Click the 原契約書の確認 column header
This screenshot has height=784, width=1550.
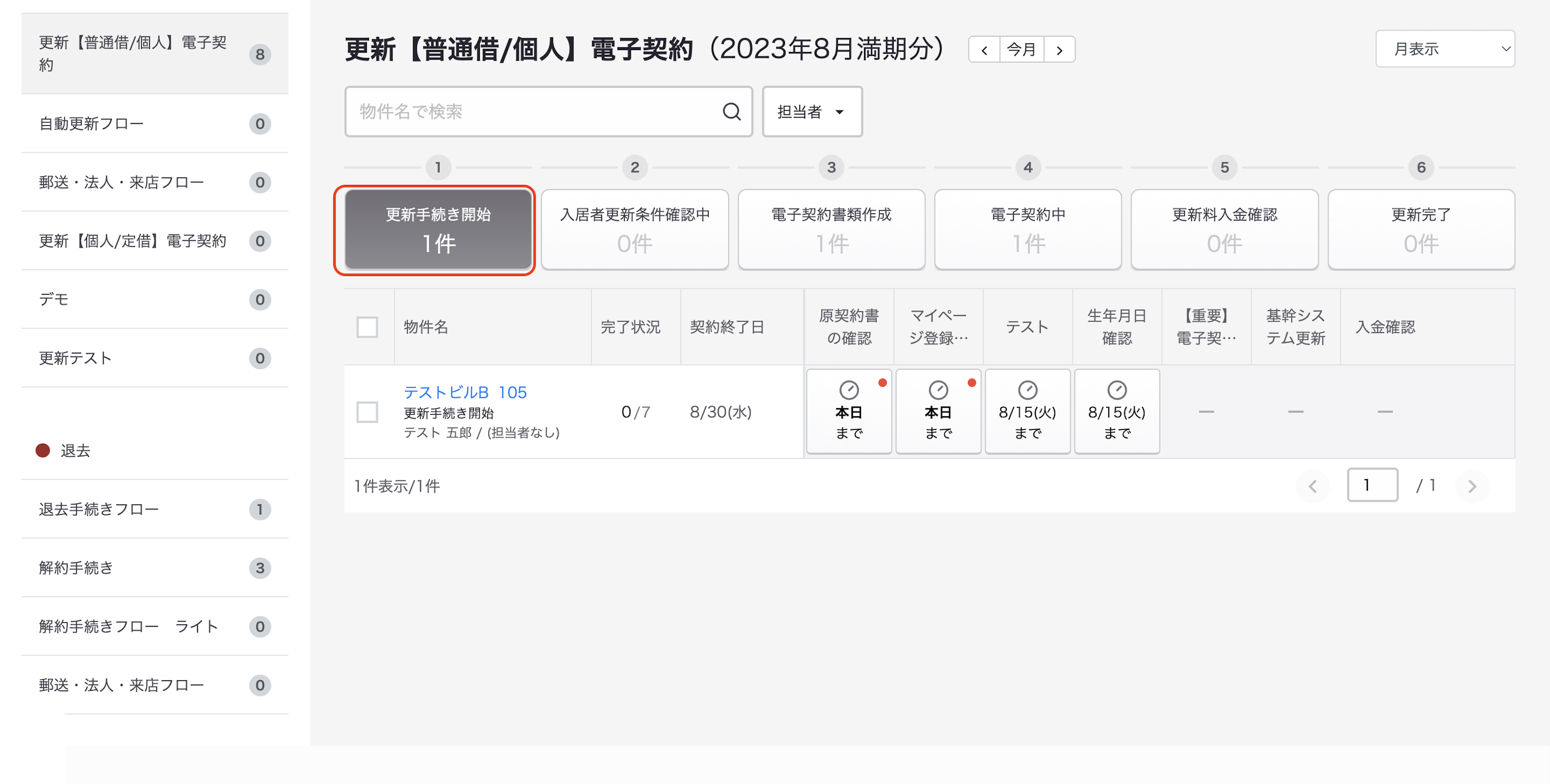pos(849,327)
